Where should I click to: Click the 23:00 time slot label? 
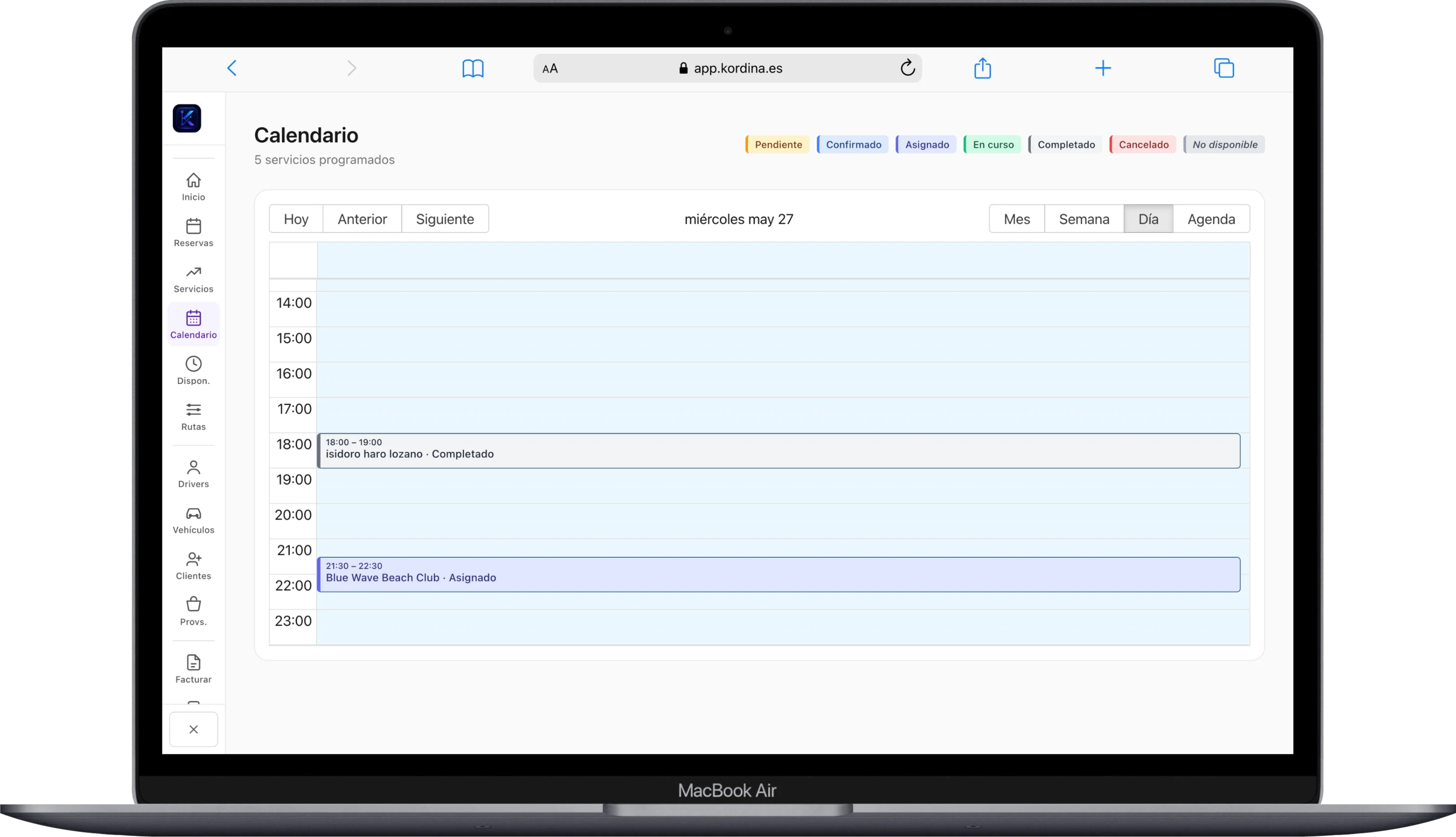[x=293, y=621]
